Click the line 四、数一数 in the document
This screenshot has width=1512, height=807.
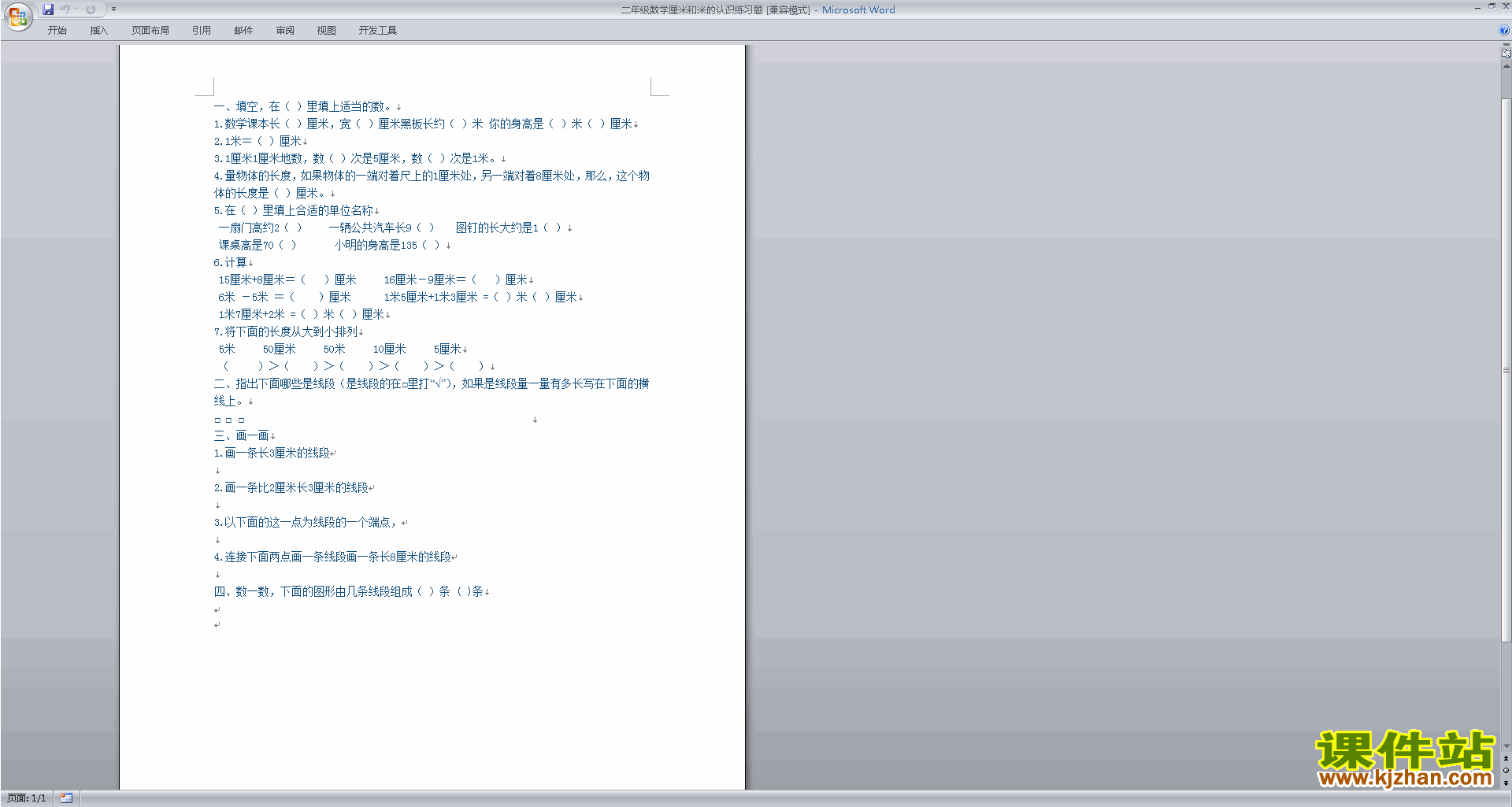(348, 591)
